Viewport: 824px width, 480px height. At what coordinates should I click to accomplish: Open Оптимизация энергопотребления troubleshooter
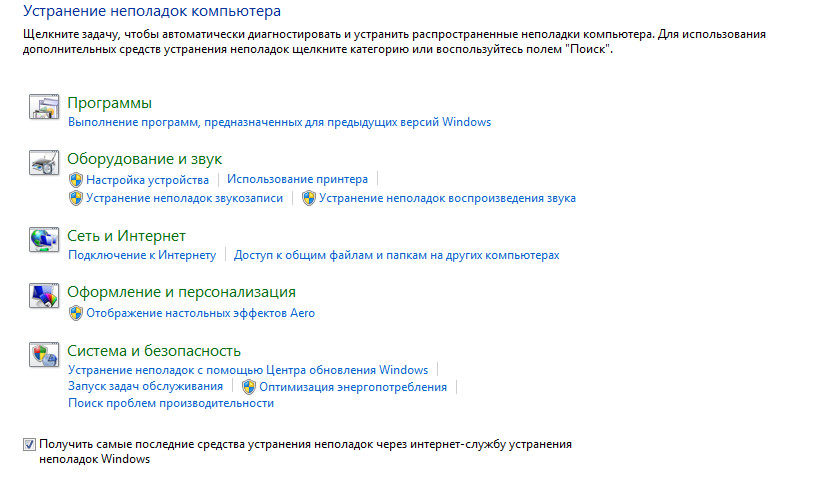coord(353,387)
